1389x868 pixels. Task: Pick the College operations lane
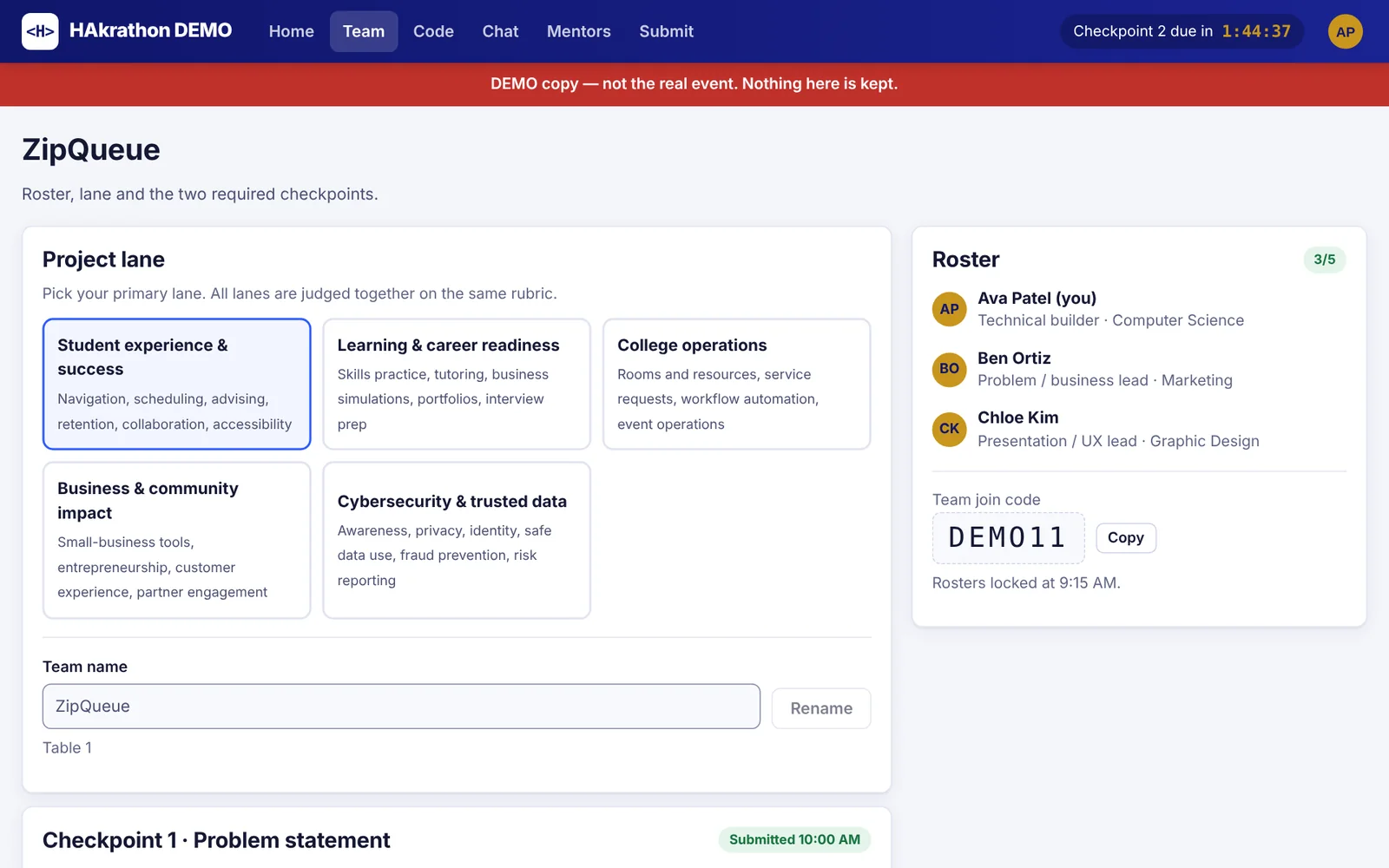point(737,384)
